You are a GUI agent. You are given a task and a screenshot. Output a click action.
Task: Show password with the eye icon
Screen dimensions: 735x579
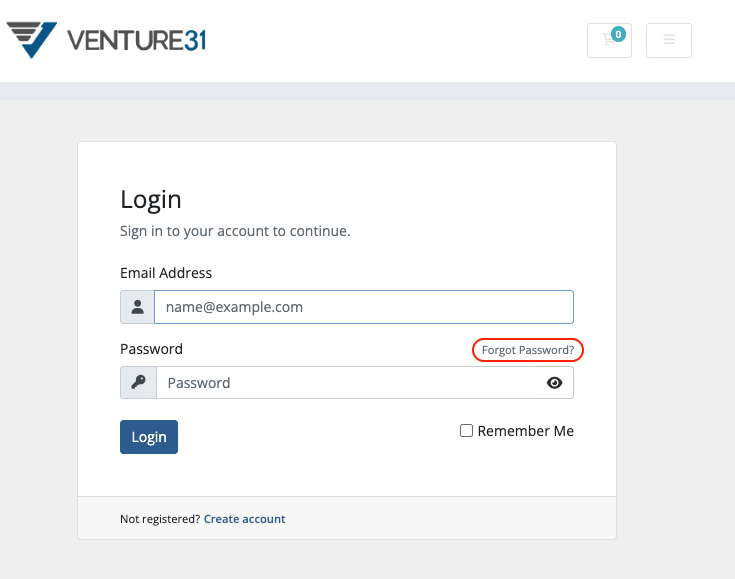(x=555, y=383)
